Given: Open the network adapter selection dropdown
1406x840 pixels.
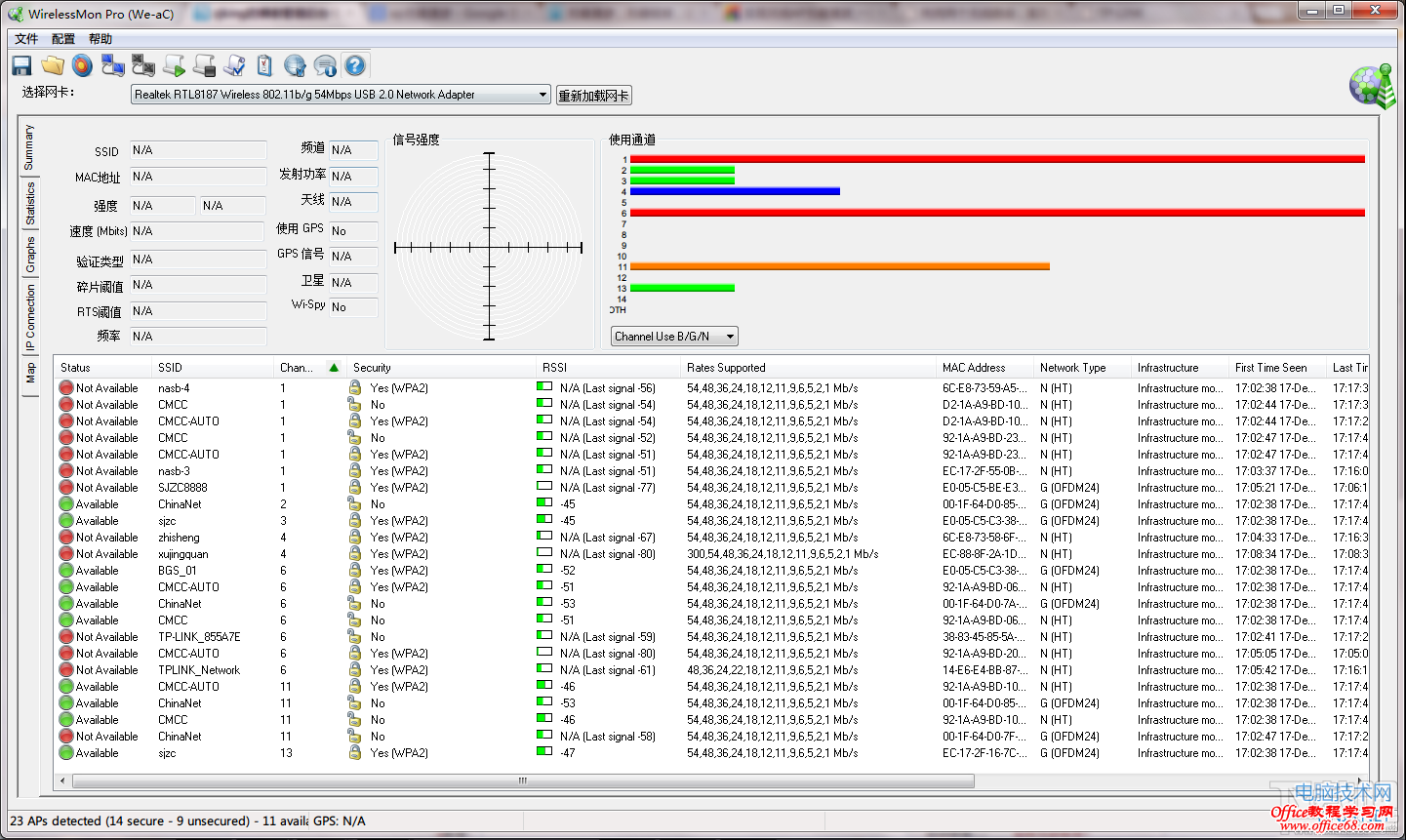Looking at the screenshot, I should [x=542, y=95].
